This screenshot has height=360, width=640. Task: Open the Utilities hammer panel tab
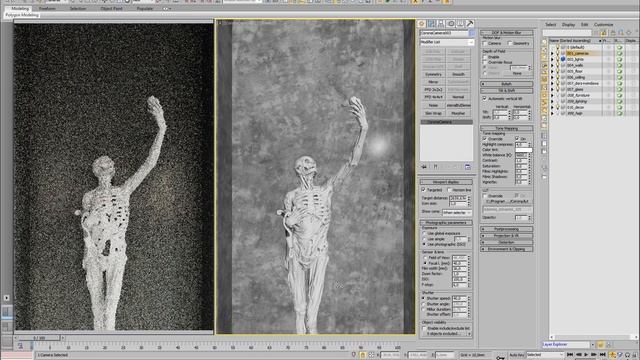point(470,24)
